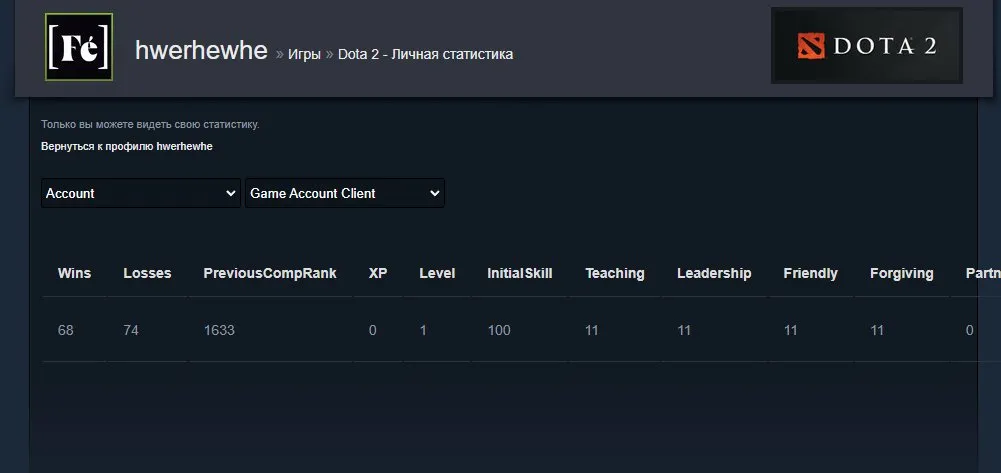Click the Wins column header
The height and width of the screenshot is (473, 1001).
[74, 273]
